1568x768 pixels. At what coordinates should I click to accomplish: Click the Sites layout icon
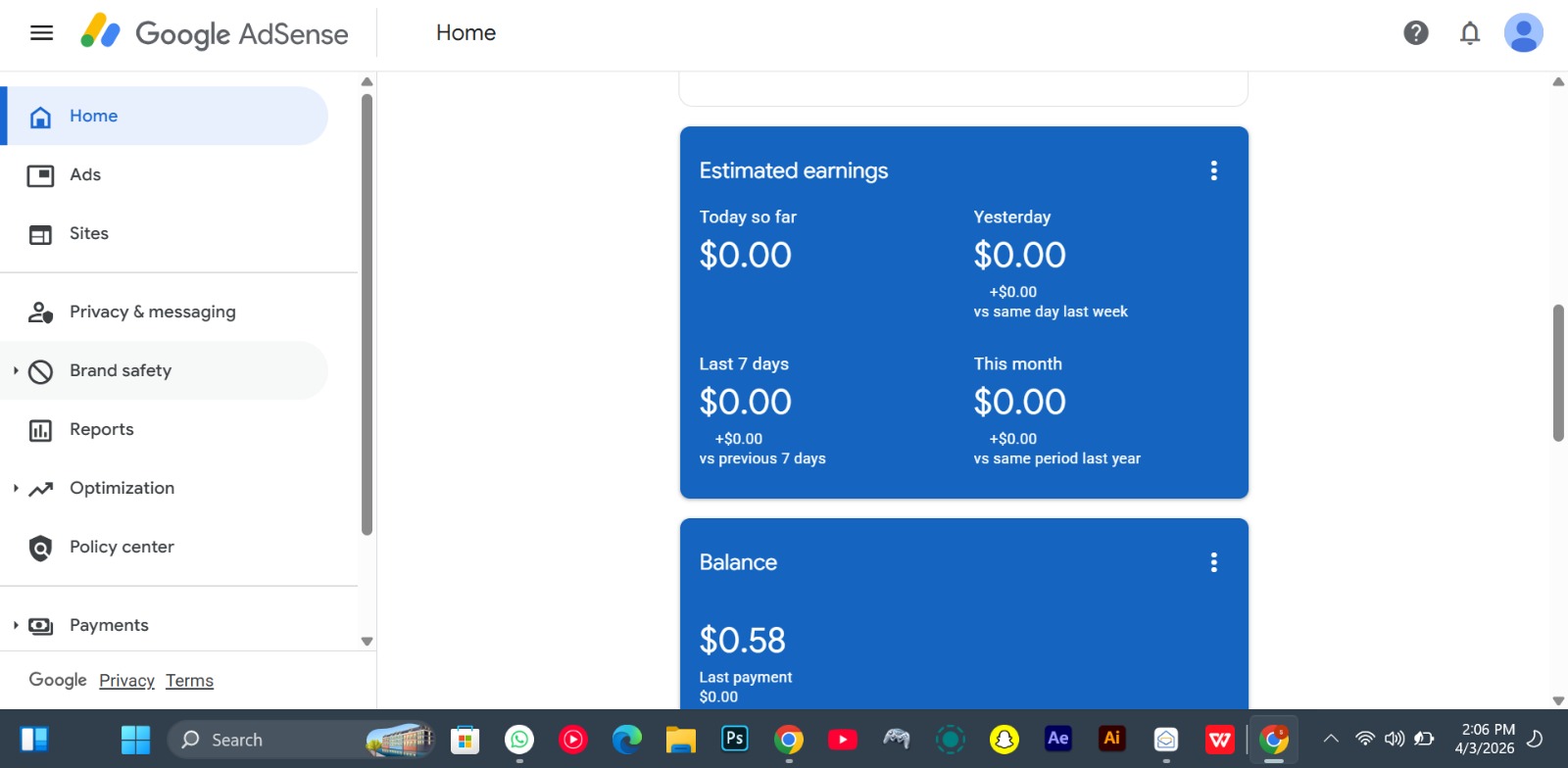click(x=40, y=235)
